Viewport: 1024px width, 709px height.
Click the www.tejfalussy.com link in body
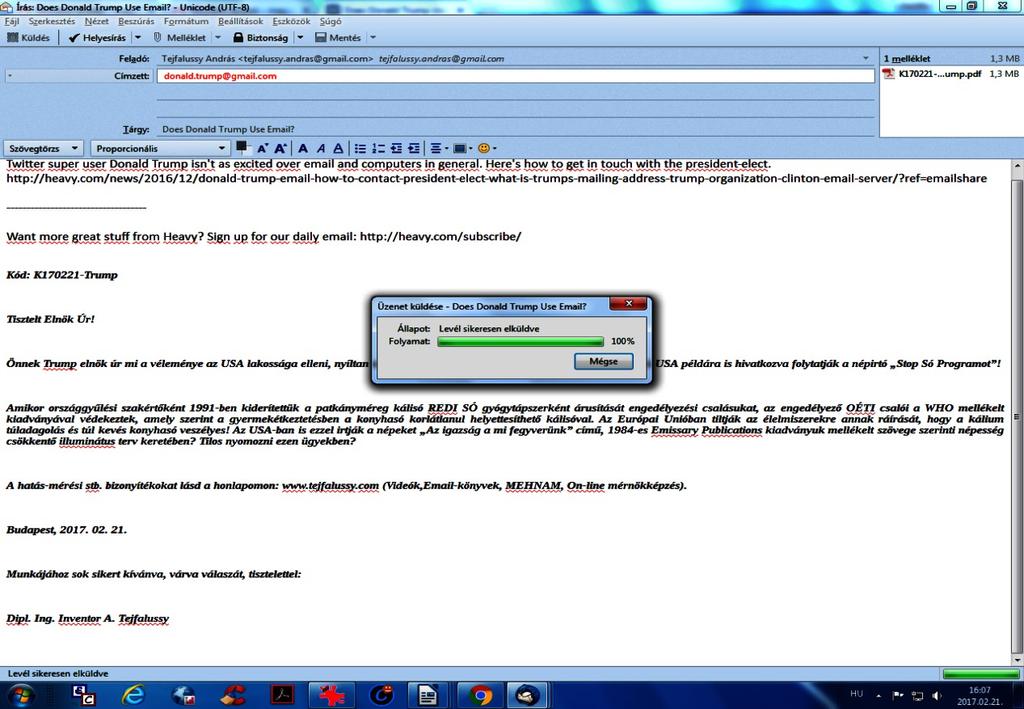(330, 486)
